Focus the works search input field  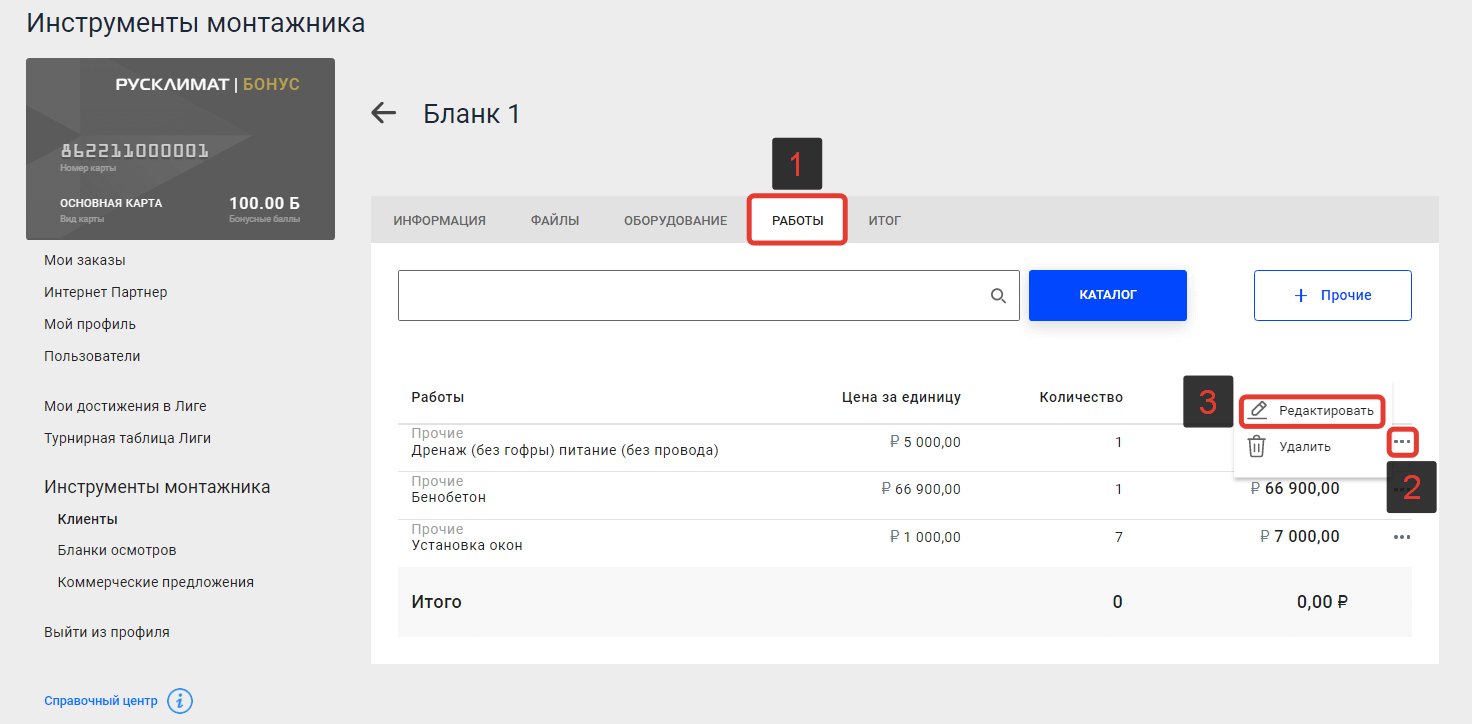click(x=690, y=295)
